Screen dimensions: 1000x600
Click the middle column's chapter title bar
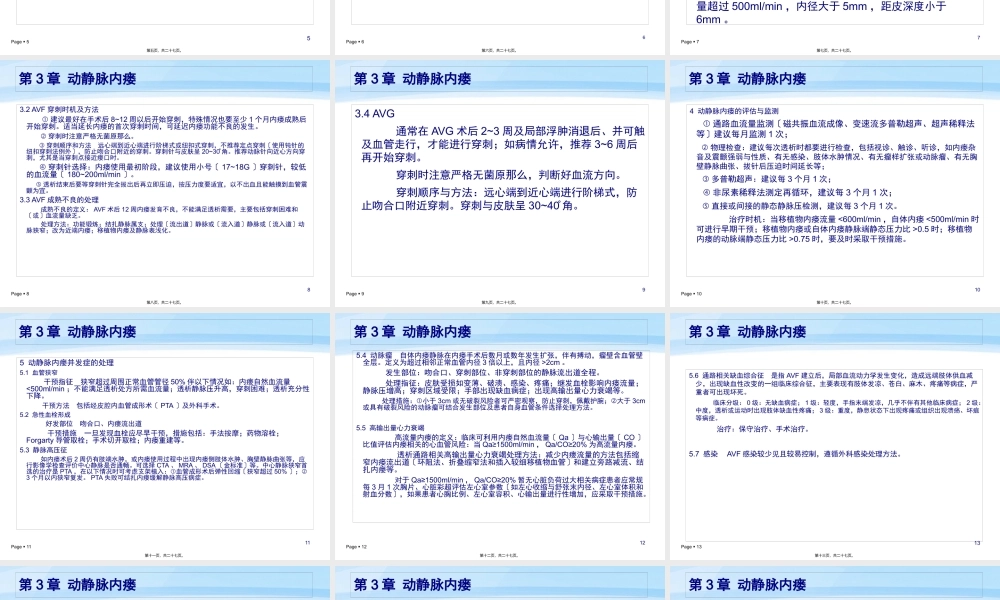coord(500,78)
